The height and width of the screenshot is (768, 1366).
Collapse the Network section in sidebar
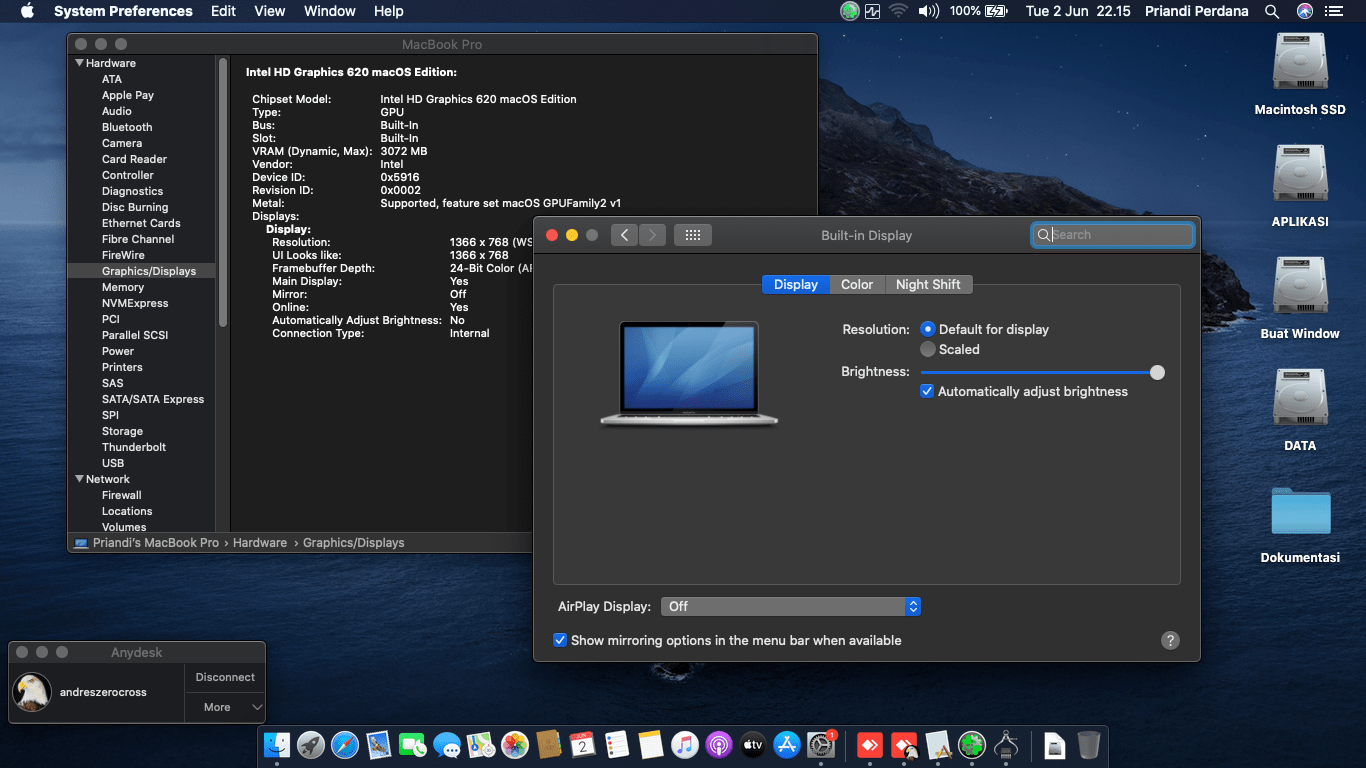point(80,479)
